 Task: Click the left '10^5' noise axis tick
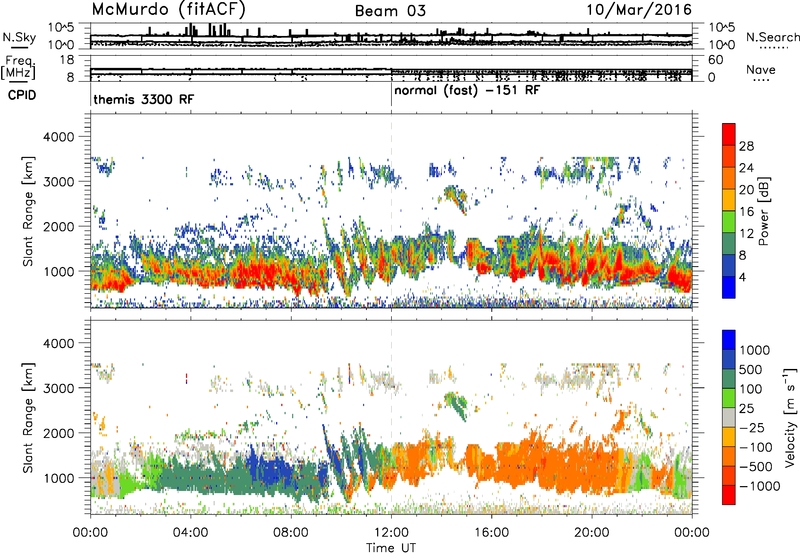click(61, 27)
